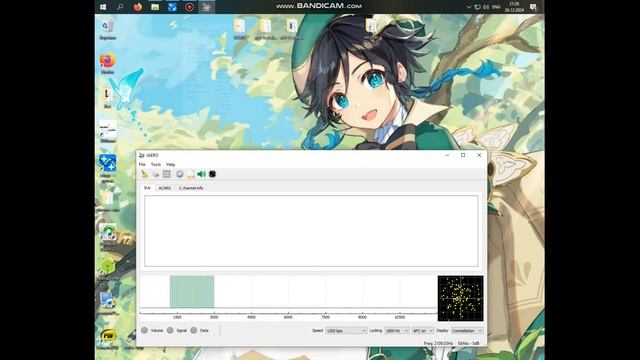Click the 9000 tick label on the spectrum axis

[362, 317]
